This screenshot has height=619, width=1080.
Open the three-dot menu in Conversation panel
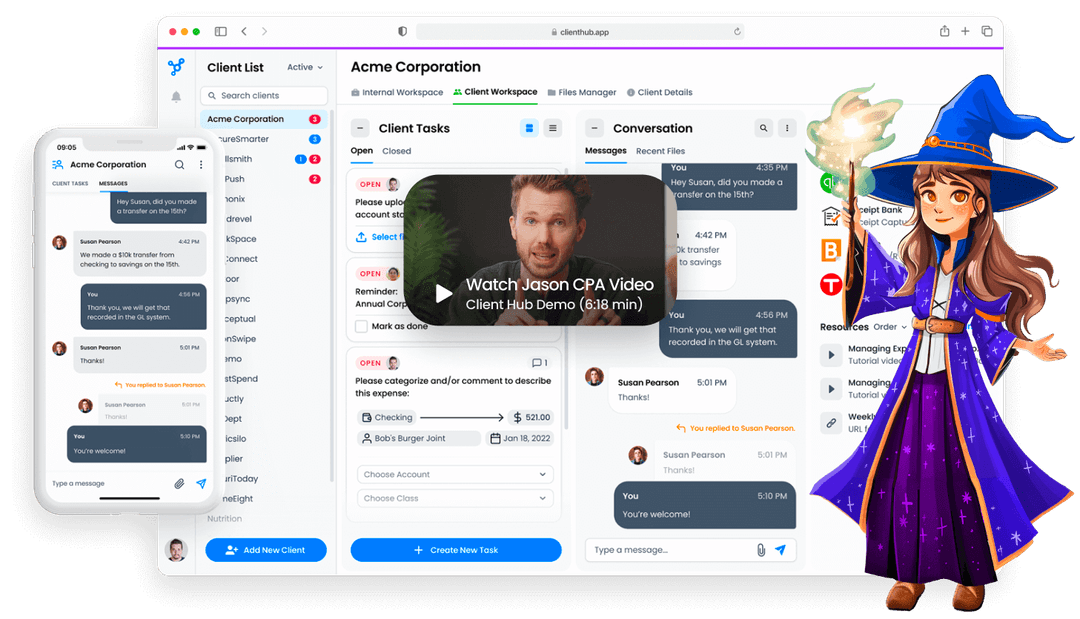click(x=787, y=128)
